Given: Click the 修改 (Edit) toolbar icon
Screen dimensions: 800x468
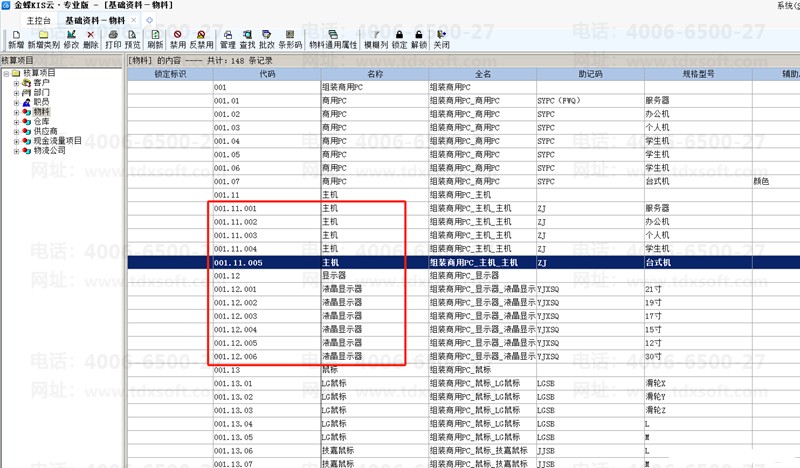Looking at the screenshot, I should tap(71, 39).
